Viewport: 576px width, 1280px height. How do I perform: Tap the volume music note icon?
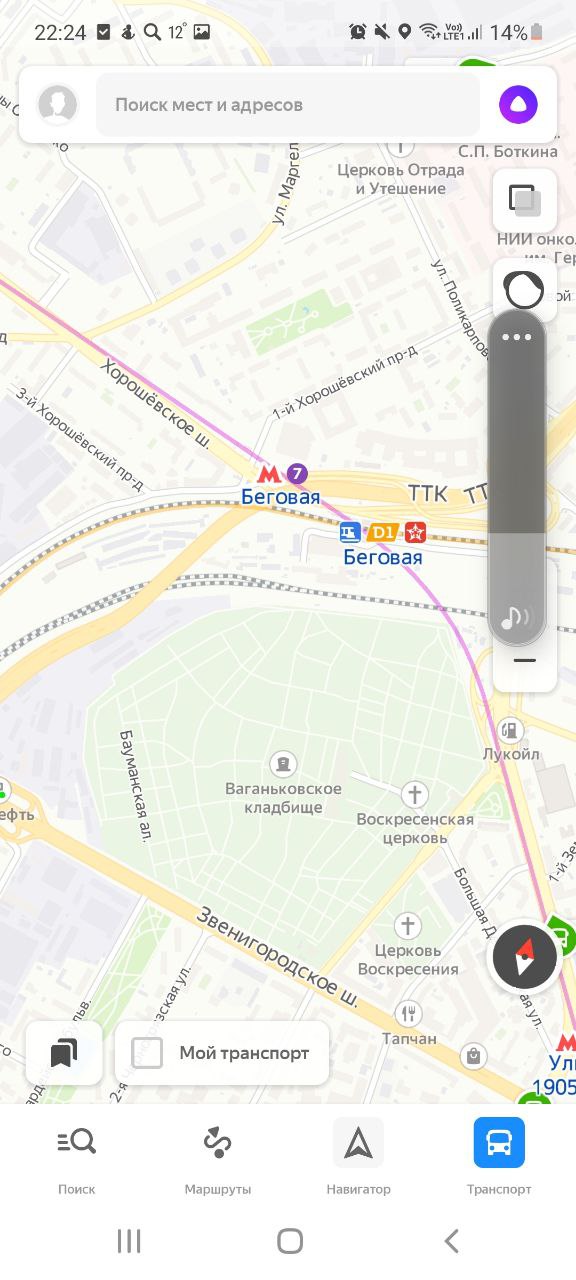click(x=515, y=616)
